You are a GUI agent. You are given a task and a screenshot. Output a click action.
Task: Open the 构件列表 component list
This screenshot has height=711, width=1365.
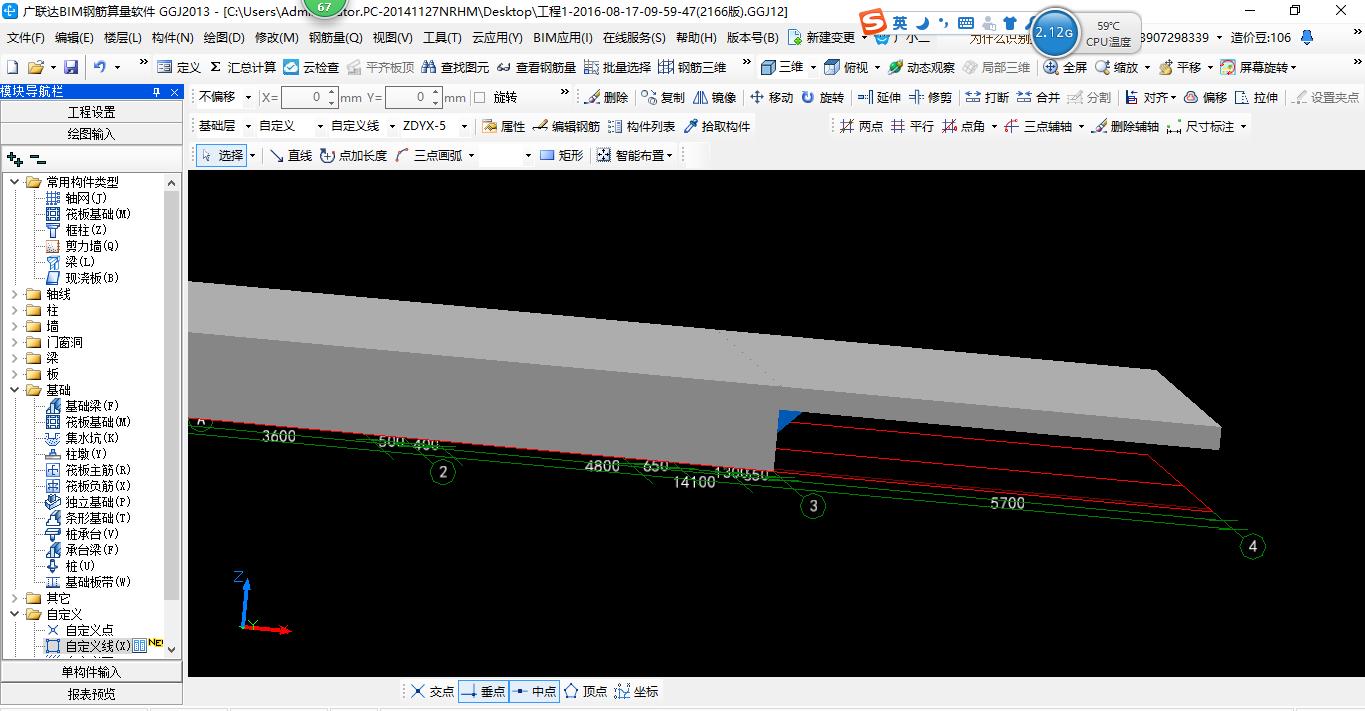click(641, 126)
